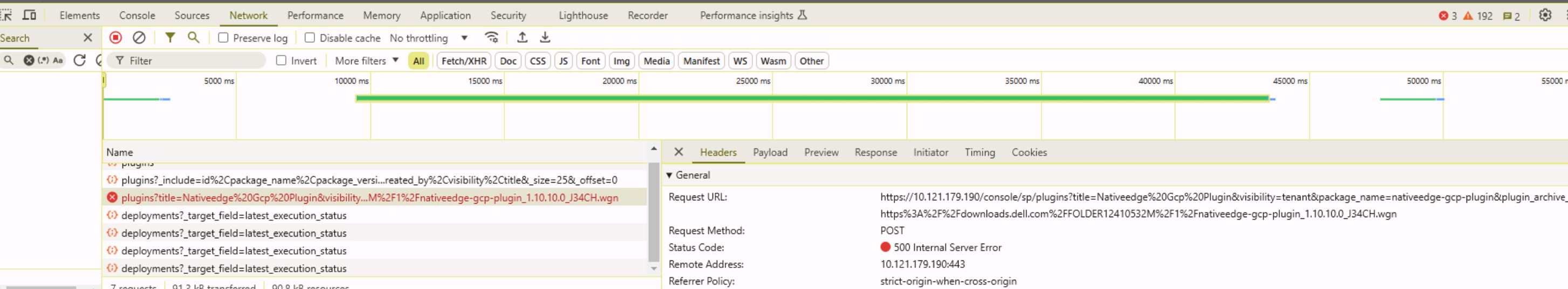Open the Payload tab
Image resolution: width=1568 pixels, height=289 pixels.
pyautogui.click(x=769, y=152)
